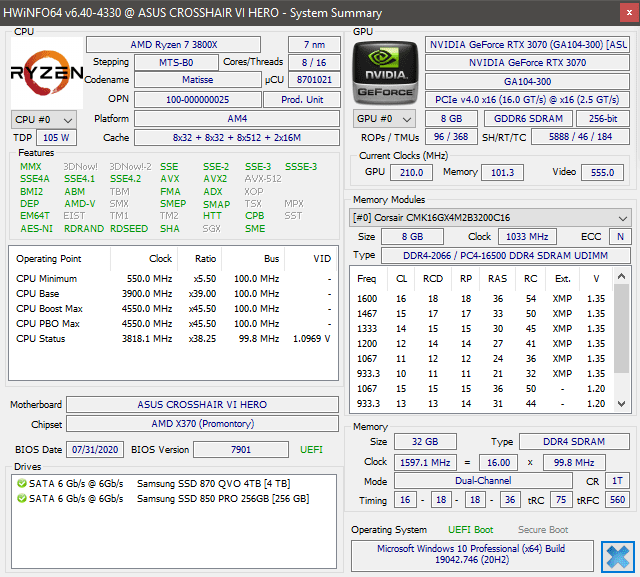This screenshot has height=577, width=640.
Task: Click the 5888 / 46 / 184 shader field
Action: click(x=580, y=137)
